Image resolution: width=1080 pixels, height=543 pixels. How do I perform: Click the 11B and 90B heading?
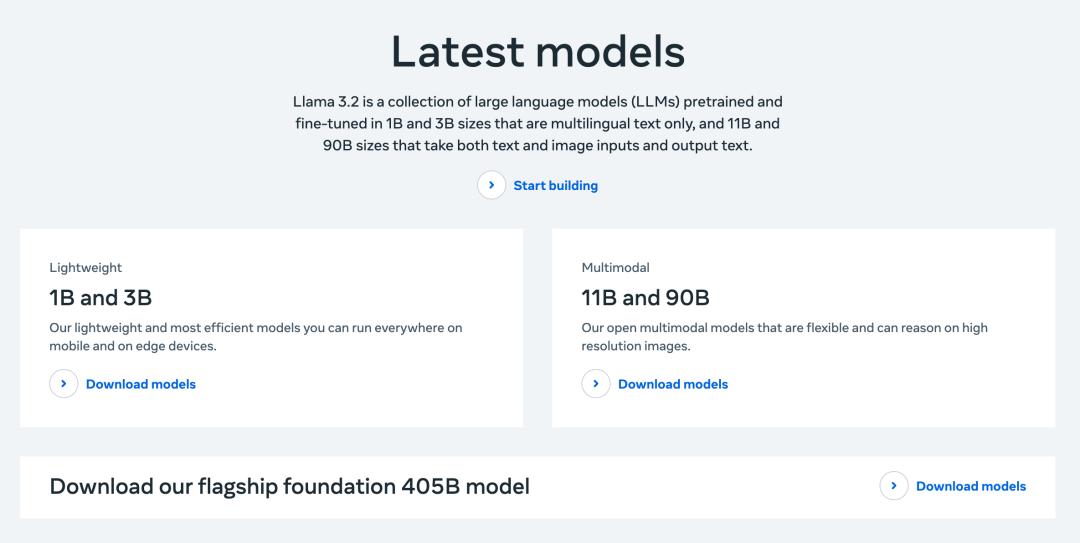click(645, 298)
